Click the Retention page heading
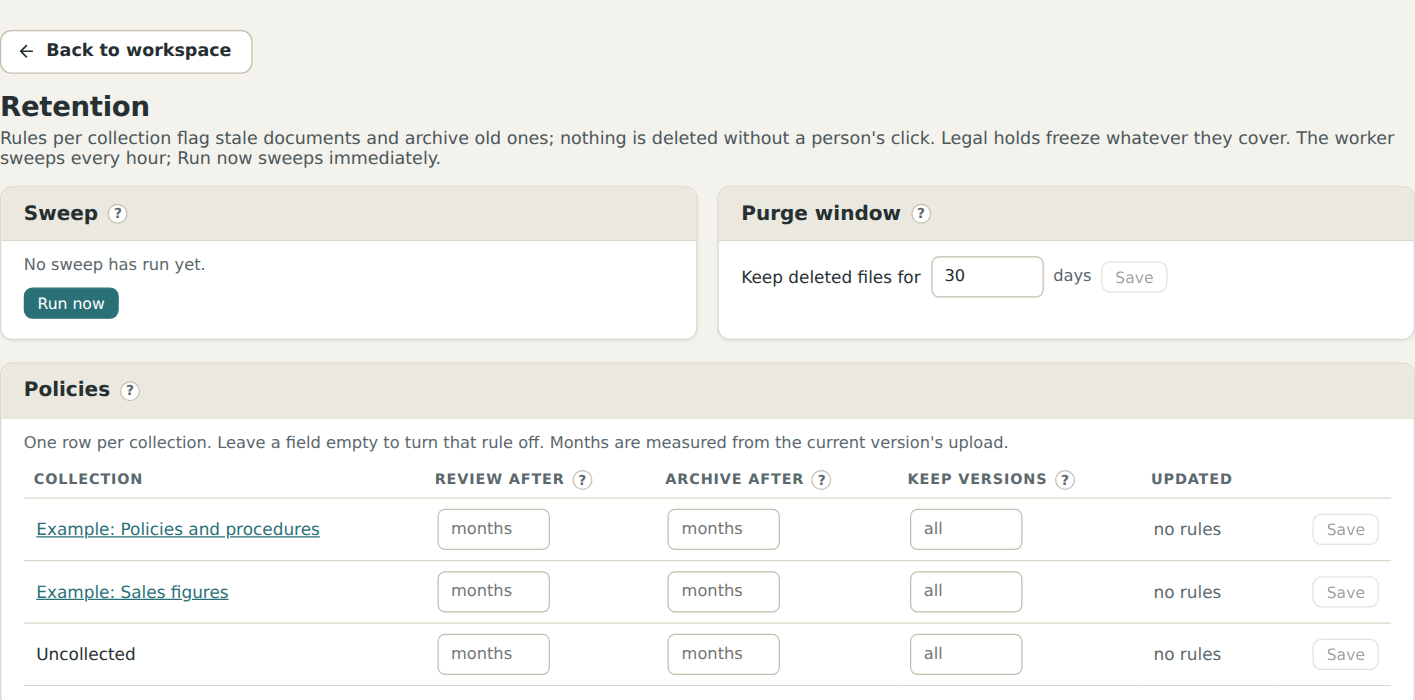This screenshot has width=1415, height=700. coord(75,106)
